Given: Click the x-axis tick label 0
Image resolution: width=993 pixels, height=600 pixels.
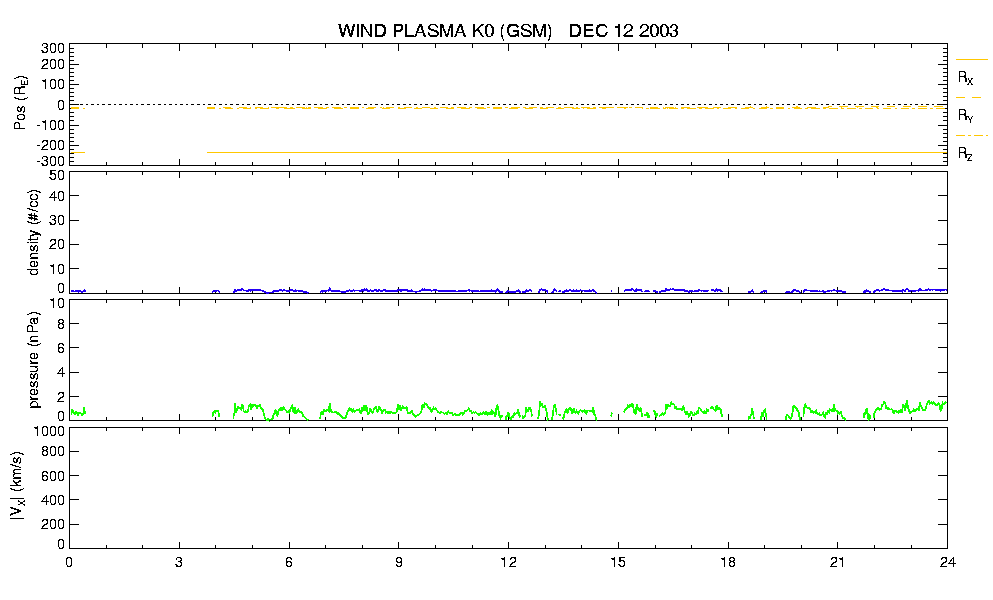Looking at the screenshot, I should [69, 562].
